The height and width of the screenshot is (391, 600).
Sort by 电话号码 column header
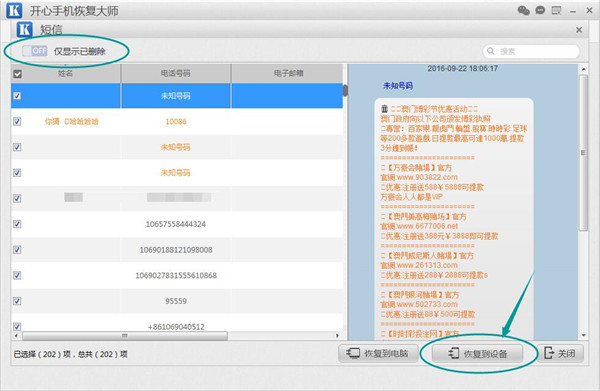pos(176,73)
